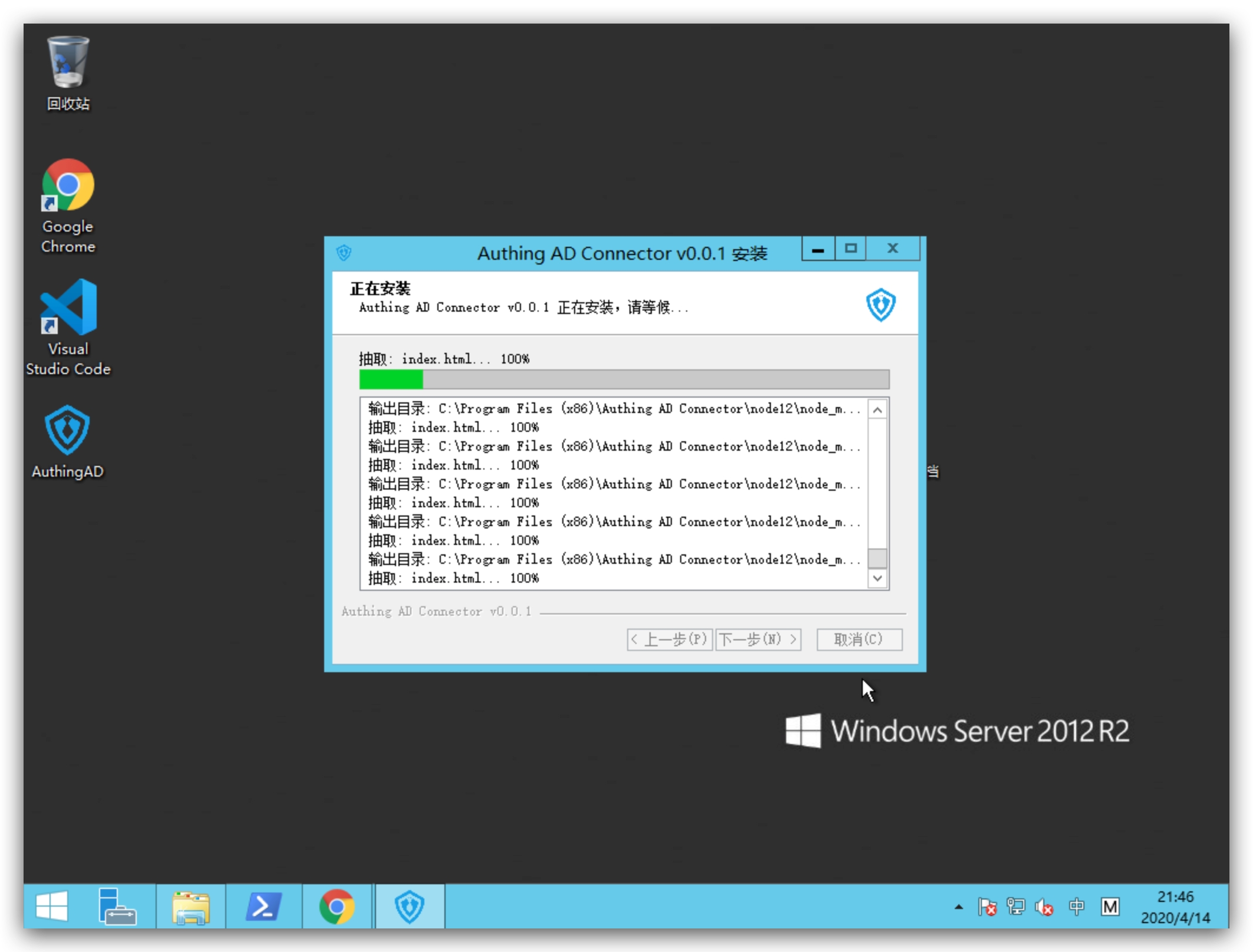Select the Authing installer taskbar button
Screen dimensions: 1253x952
tap(410, 906)
